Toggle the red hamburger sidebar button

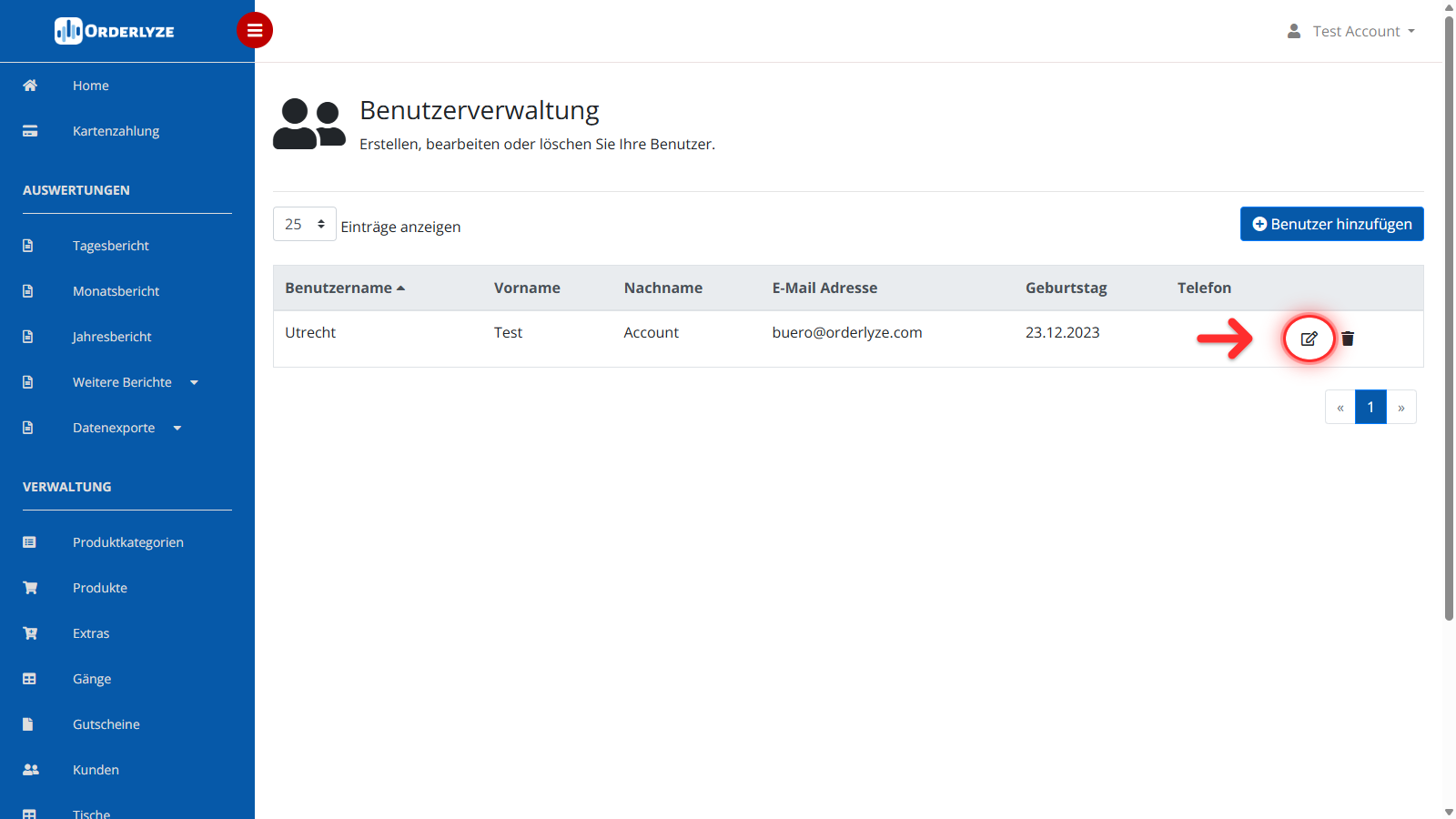(x=255, y=30)
